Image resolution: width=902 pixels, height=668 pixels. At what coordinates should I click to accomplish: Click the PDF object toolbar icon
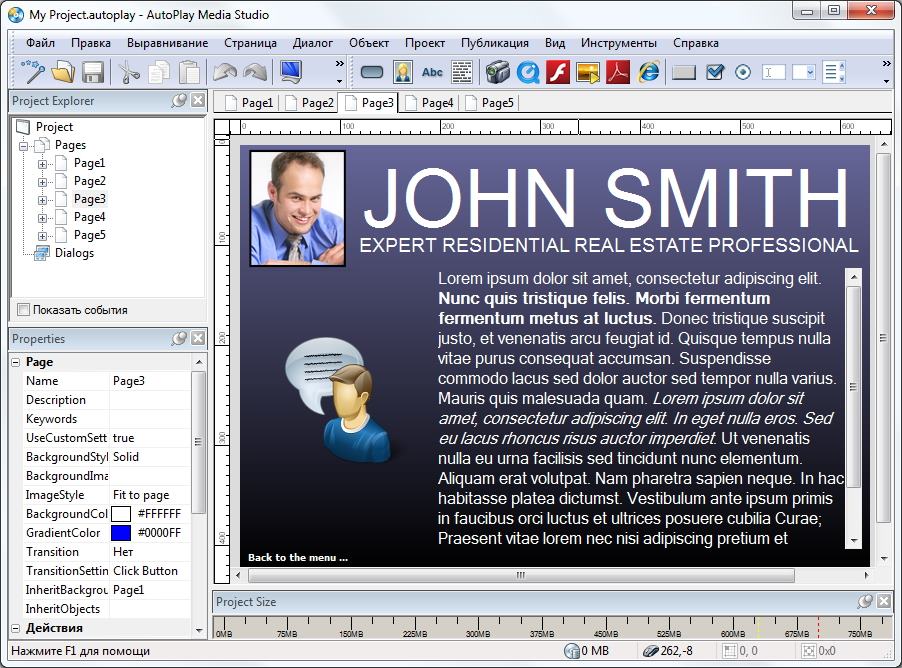[x=617, y=72]
